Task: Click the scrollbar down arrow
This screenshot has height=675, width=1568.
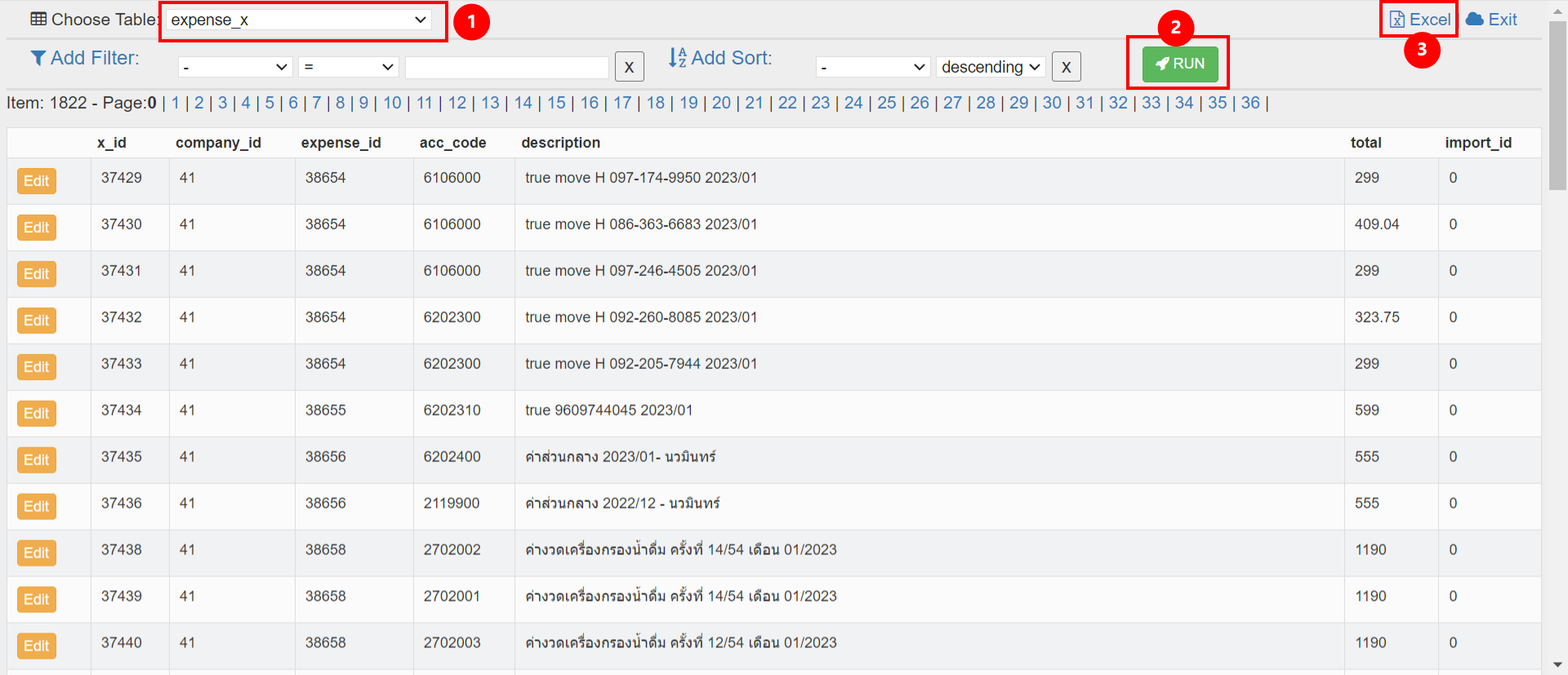Action: [1557, 665]
